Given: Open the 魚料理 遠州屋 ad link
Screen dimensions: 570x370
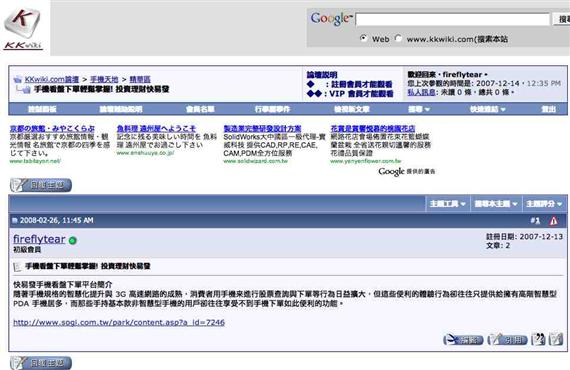Looking at the screenshot, I should click(x=156, y=128).
